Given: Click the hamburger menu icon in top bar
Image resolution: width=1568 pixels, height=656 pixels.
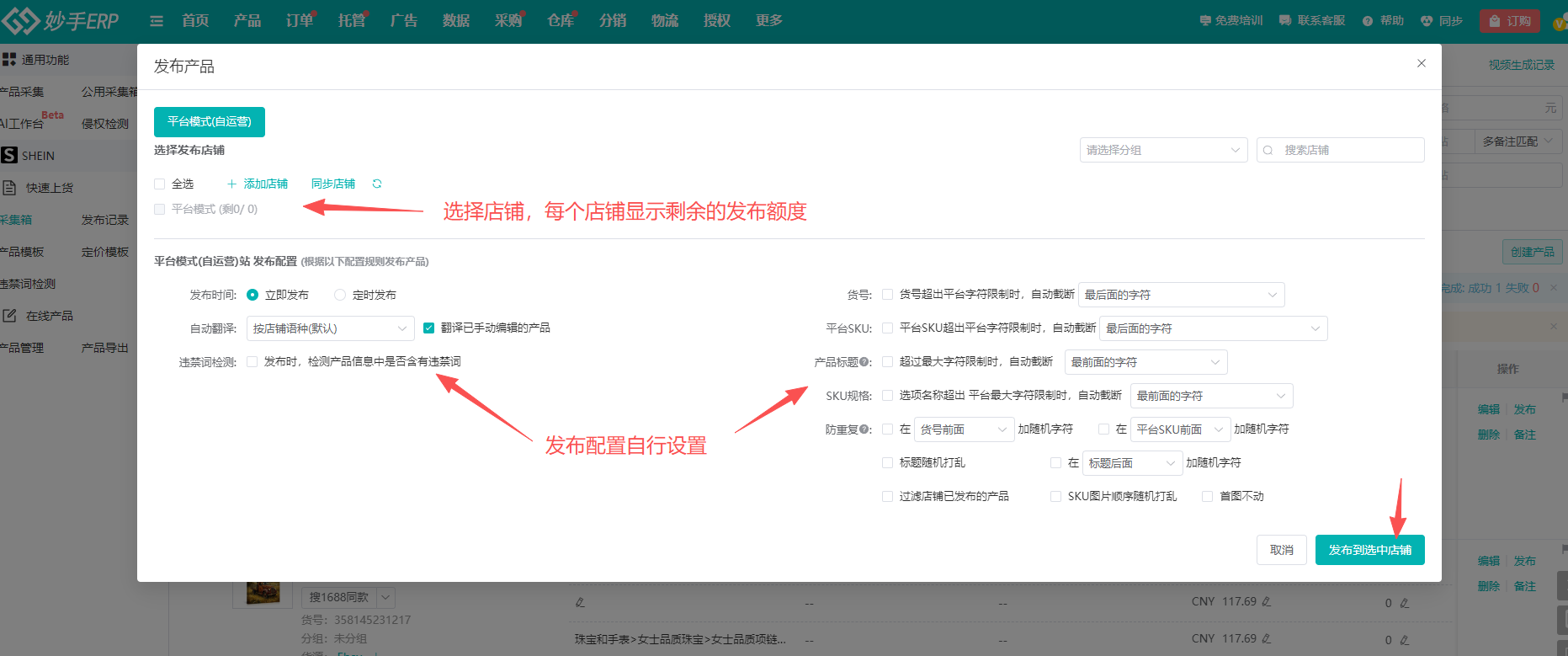Looking at the screenshot, I should (157, 21).
